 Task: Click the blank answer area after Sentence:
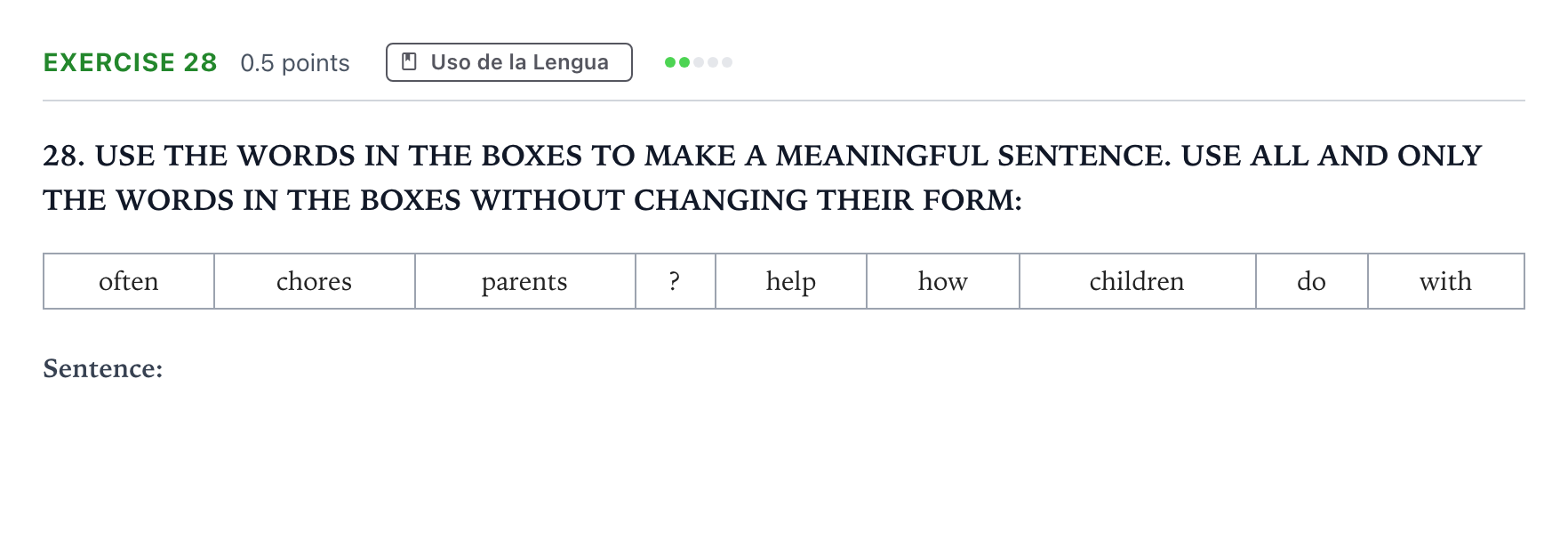(844, 368)
